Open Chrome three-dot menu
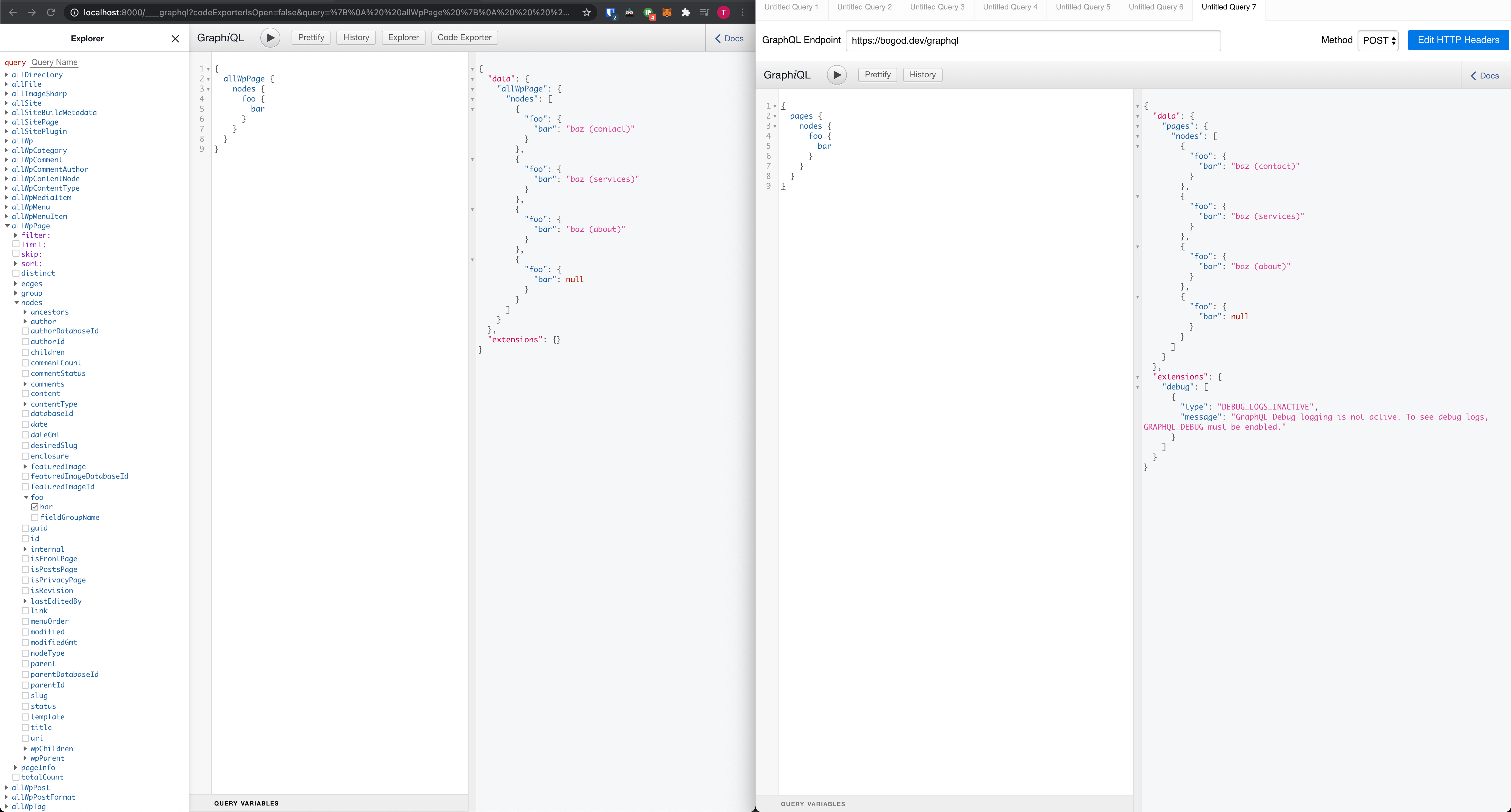 pyautogui.click(x=743, y=12)
